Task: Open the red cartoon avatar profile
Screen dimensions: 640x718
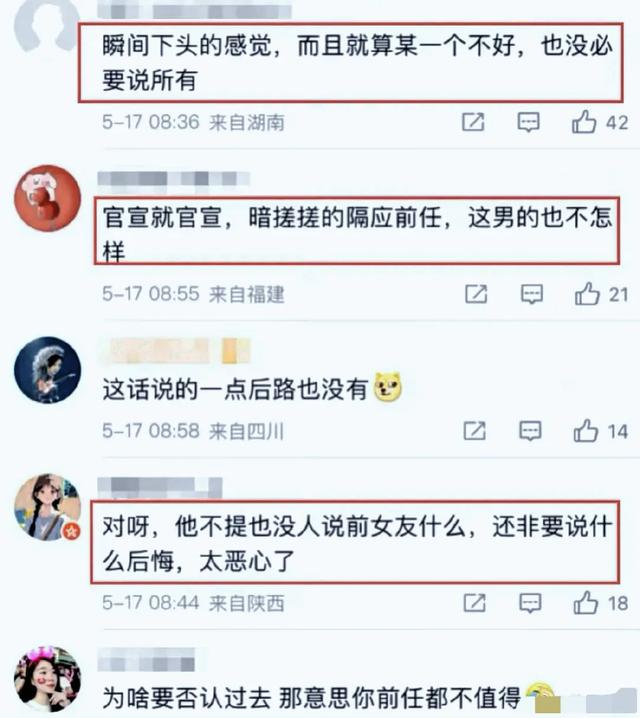Action: click(48, 198)
